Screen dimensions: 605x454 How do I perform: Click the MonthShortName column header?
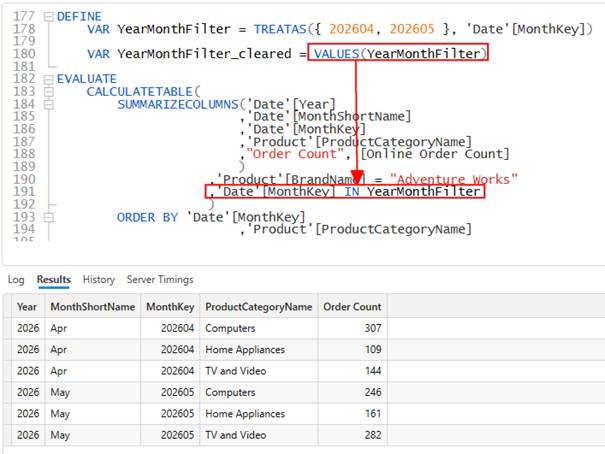(x=93, y=307)
